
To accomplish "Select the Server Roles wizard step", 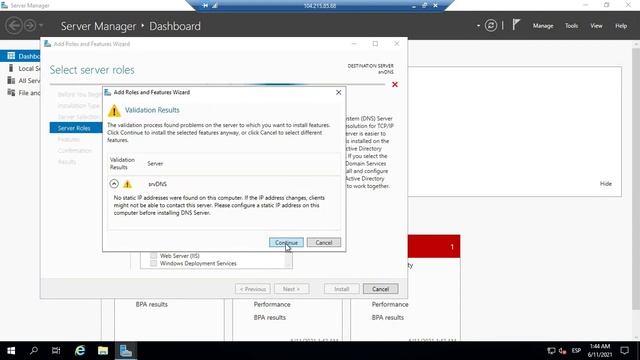I will pos(76,128).
